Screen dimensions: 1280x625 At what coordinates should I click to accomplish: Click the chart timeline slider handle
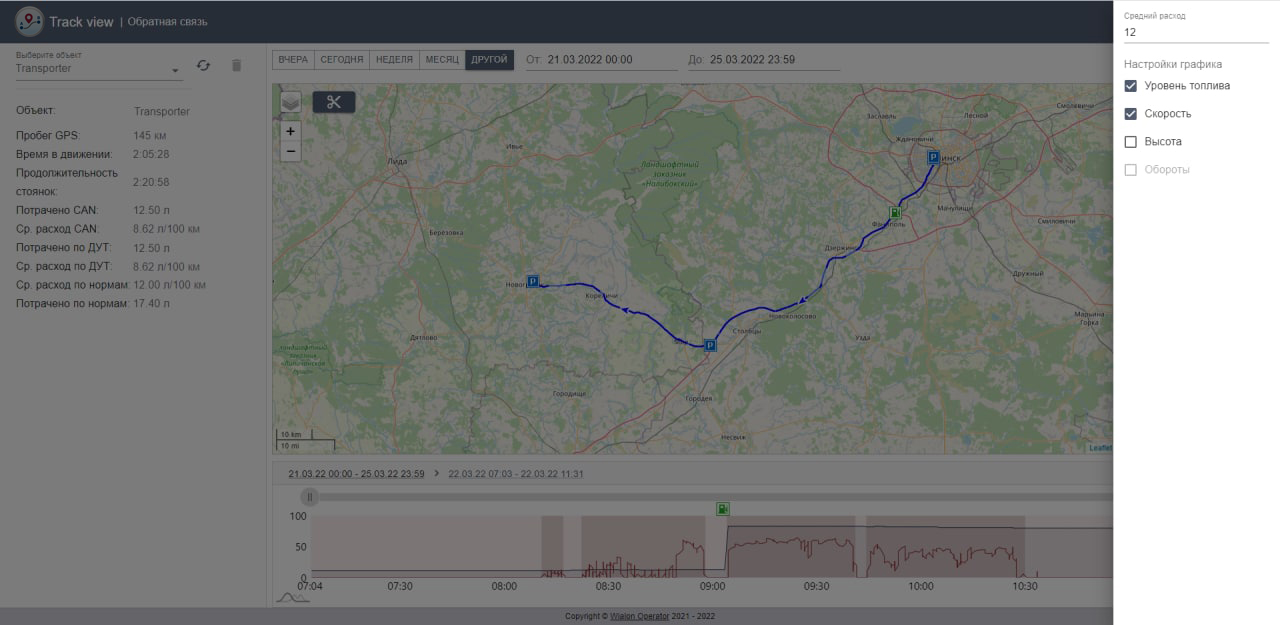pos(310,497)
